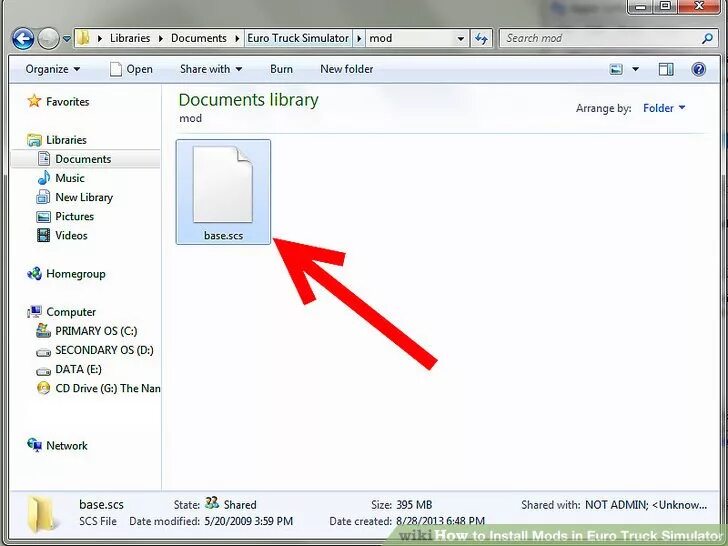This screenshot has width=728, height=546.
Task: Click the Favorites star icon
Action: 34,101
